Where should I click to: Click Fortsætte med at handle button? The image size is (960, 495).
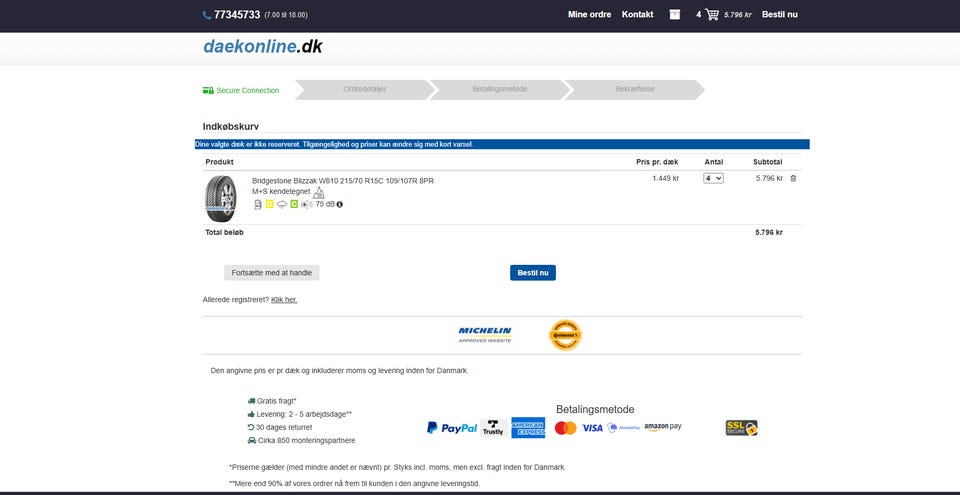272,273
